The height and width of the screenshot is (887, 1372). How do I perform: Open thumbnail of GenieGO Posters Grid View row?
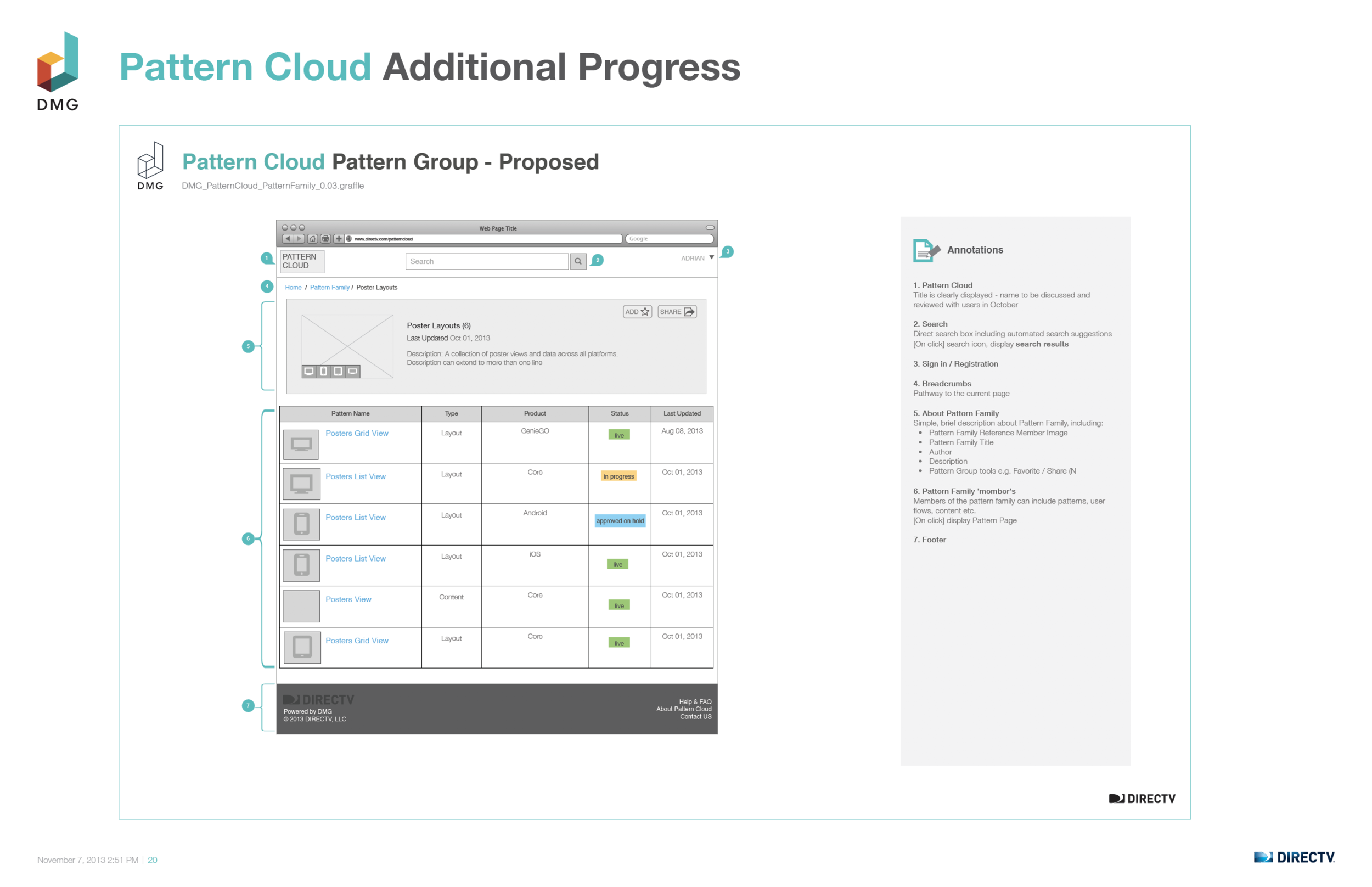[x=301, y=443]
